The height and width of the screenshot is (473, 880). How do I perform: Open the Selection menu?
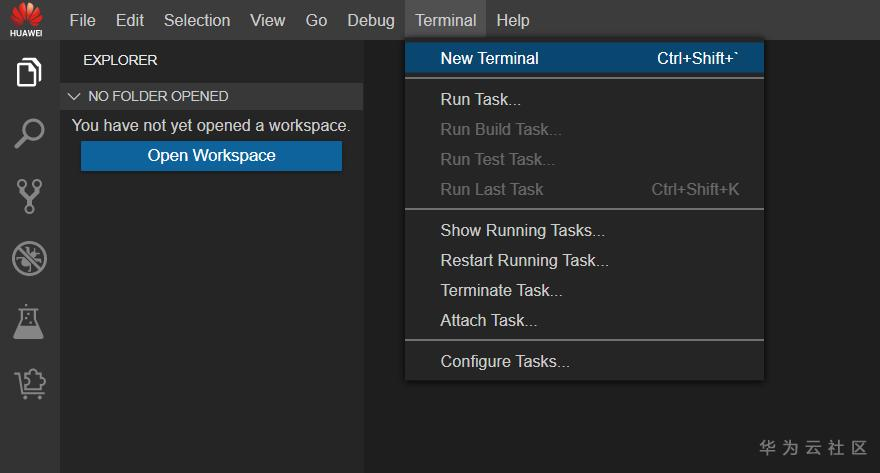click(x=197, y=20)
